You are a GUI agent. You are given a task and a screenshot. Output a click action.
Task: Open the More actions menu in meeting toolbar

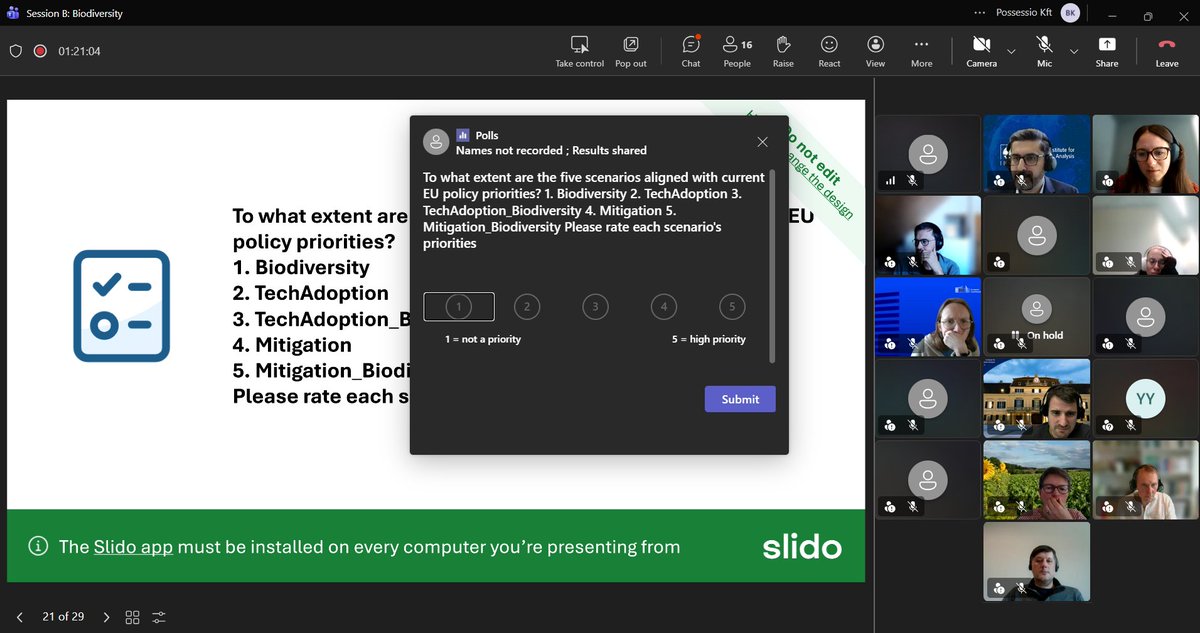922,51
